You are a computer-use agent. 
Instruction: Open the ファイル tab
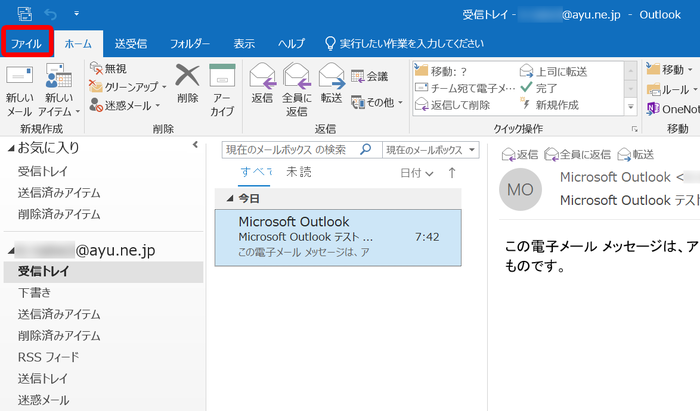pos(26,43)
